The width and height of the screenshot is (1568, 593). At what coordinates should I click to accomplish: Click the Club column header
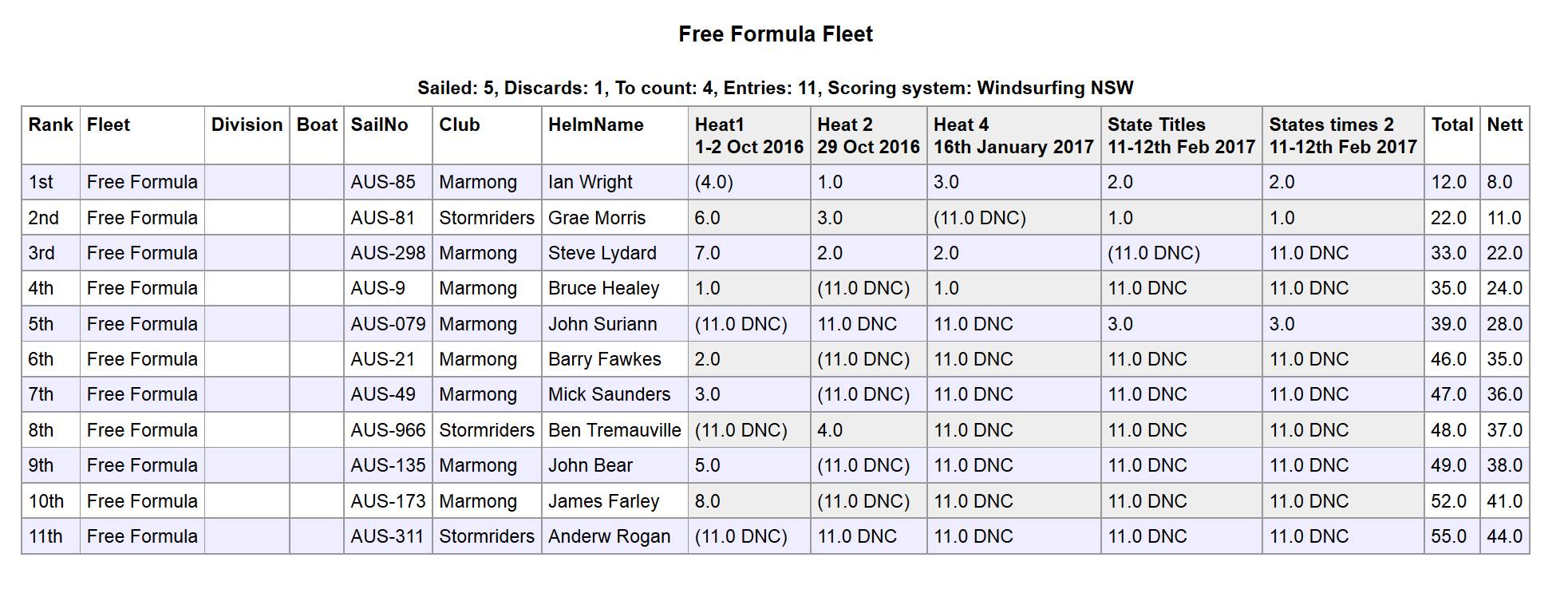(459, 125)
